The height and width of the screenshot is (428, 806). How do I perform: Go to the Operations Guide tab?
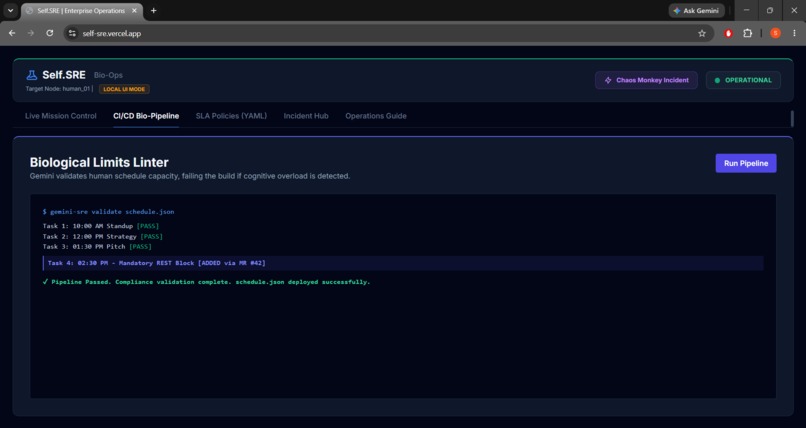point(376,116)
